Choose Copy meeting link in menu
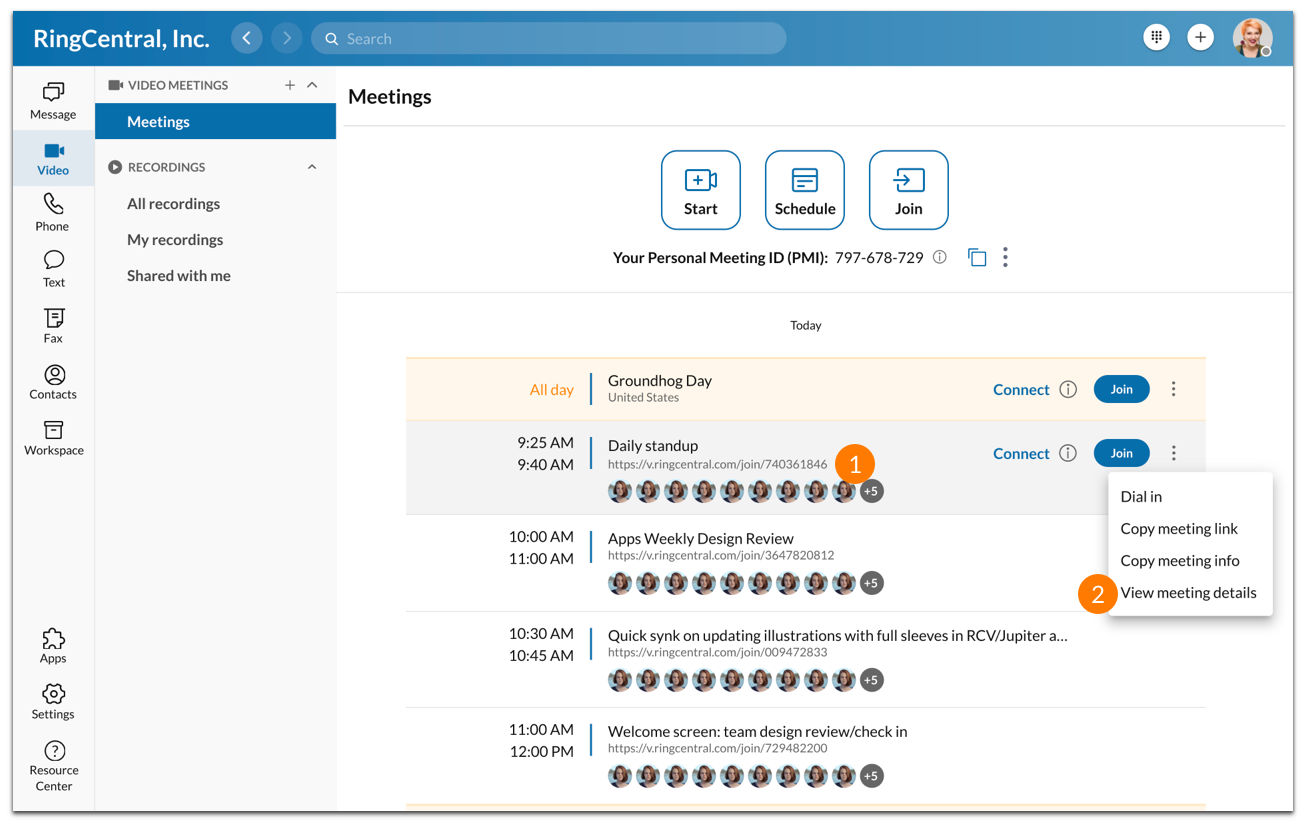The height and width of the screenshot is (826, 1306). point(1178,529)
